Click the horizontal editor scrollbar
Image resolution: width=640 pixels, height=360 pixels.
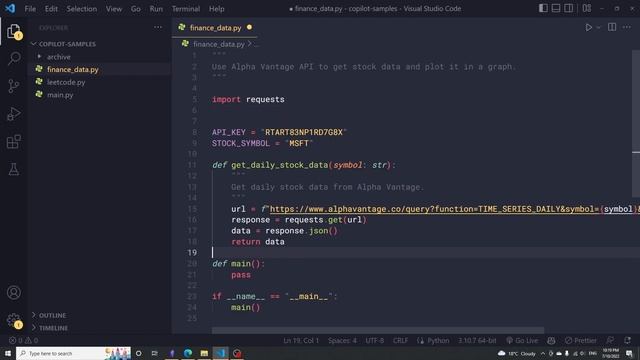pyautogui.click(x=378, y=330)
